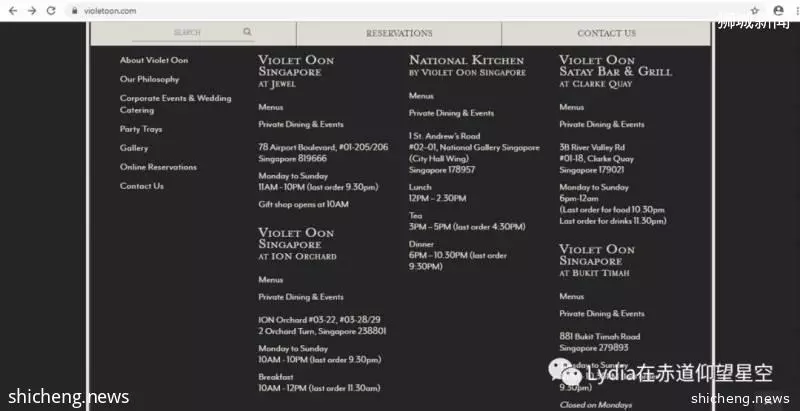Viewport: 800px width, 411px height.
Task: Select 2 Orchard Turn, Singapore 238801 text
Action: (x=322, y=331)
